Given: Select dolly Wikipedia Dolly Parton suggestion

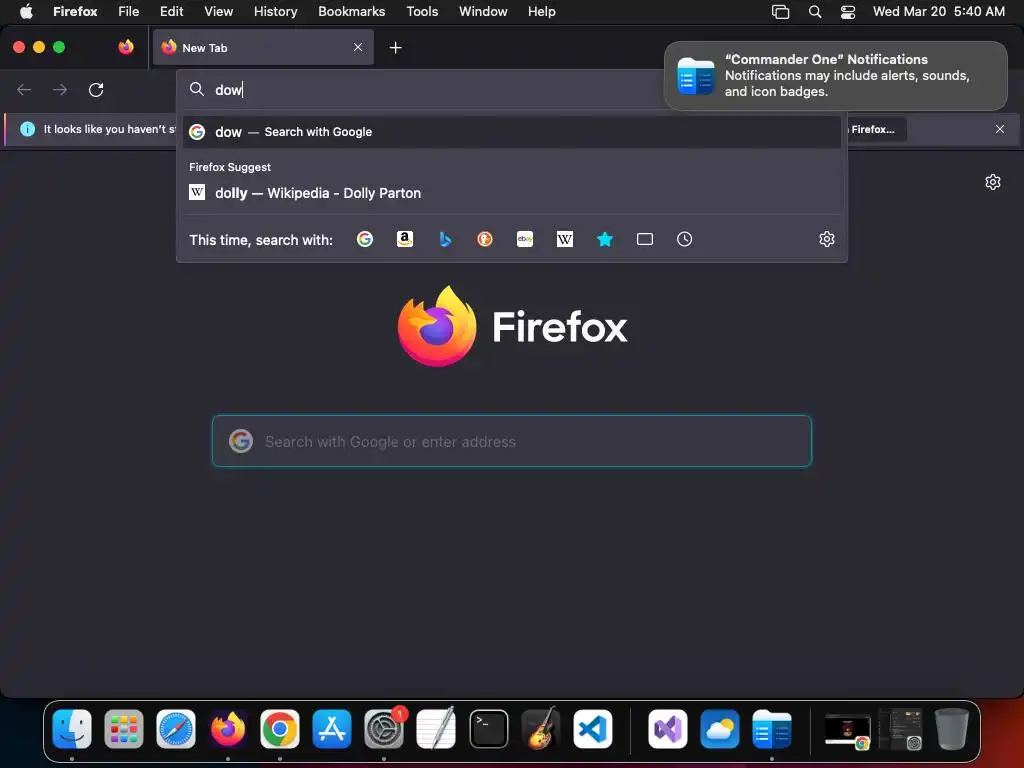Looking at the screenshot, I should coord(512,193).
